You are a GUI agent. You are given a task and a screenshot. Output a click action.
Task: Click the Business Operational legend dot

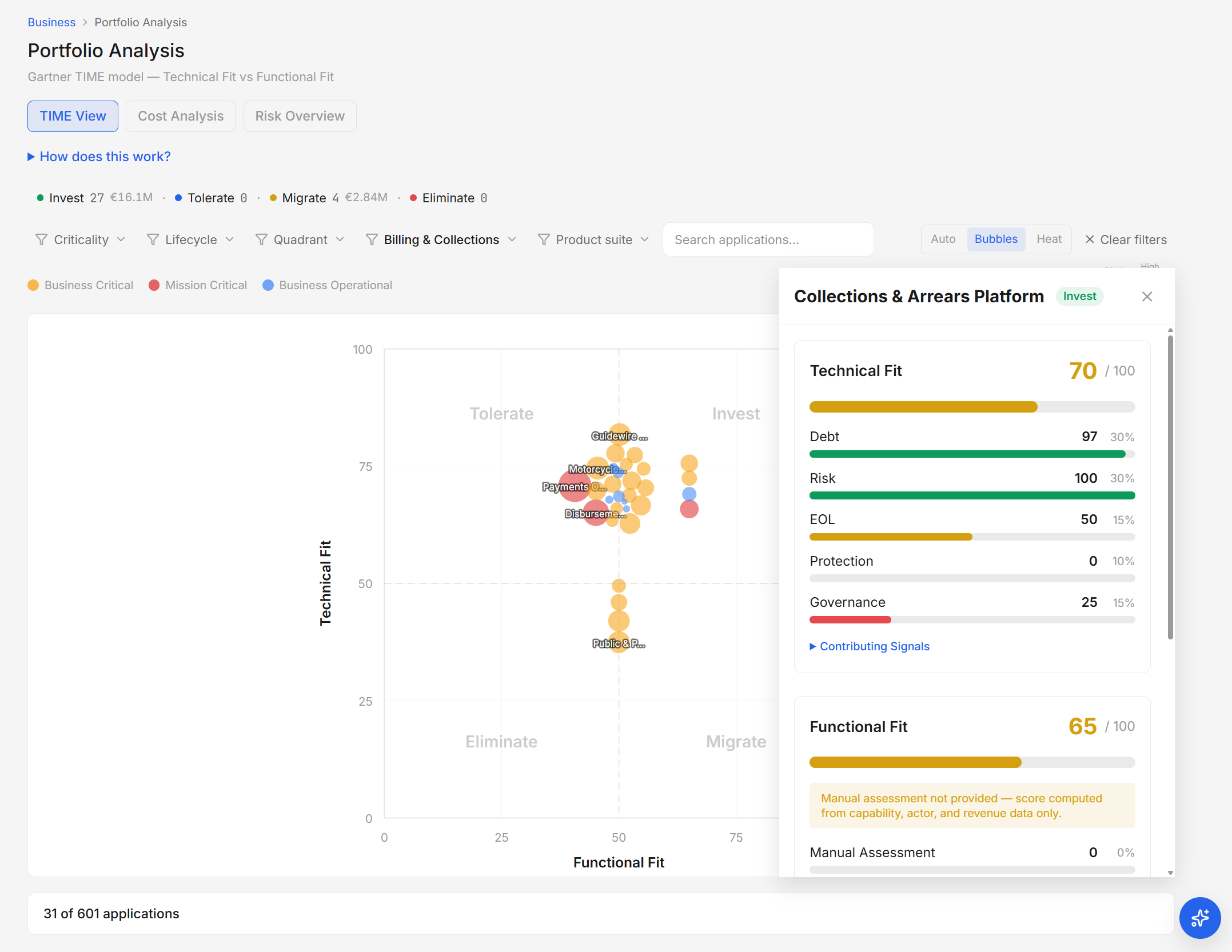(268, 285)
